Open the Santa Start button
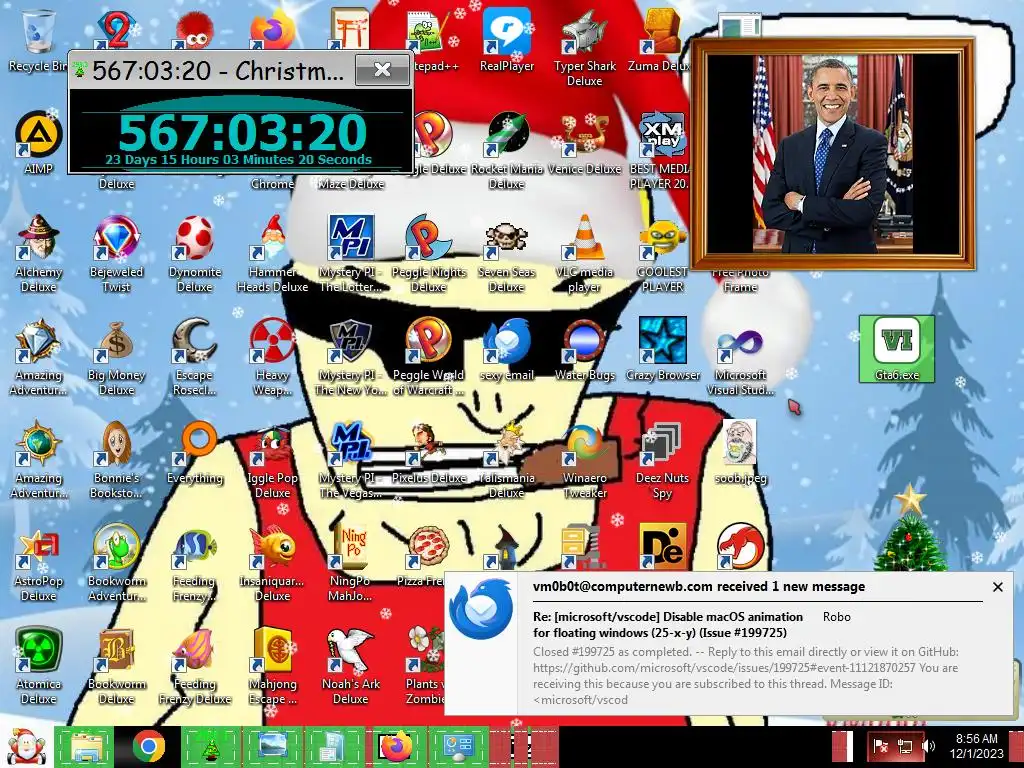Viewport: 1024px width, 768px height. tap(25, 747)
